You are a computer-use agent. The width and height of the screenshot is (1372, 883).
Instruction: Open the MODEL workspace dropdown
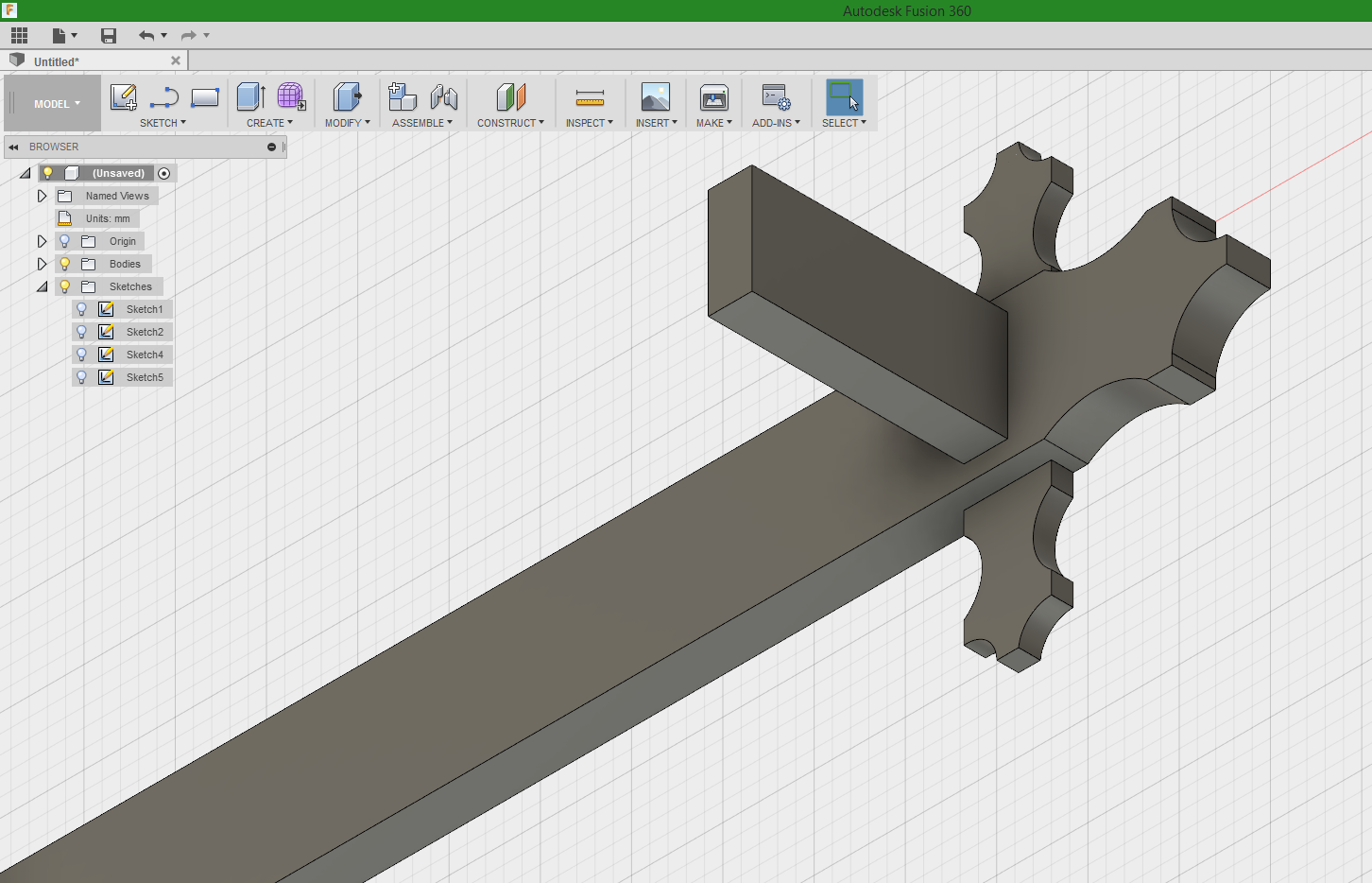point(57,104)
